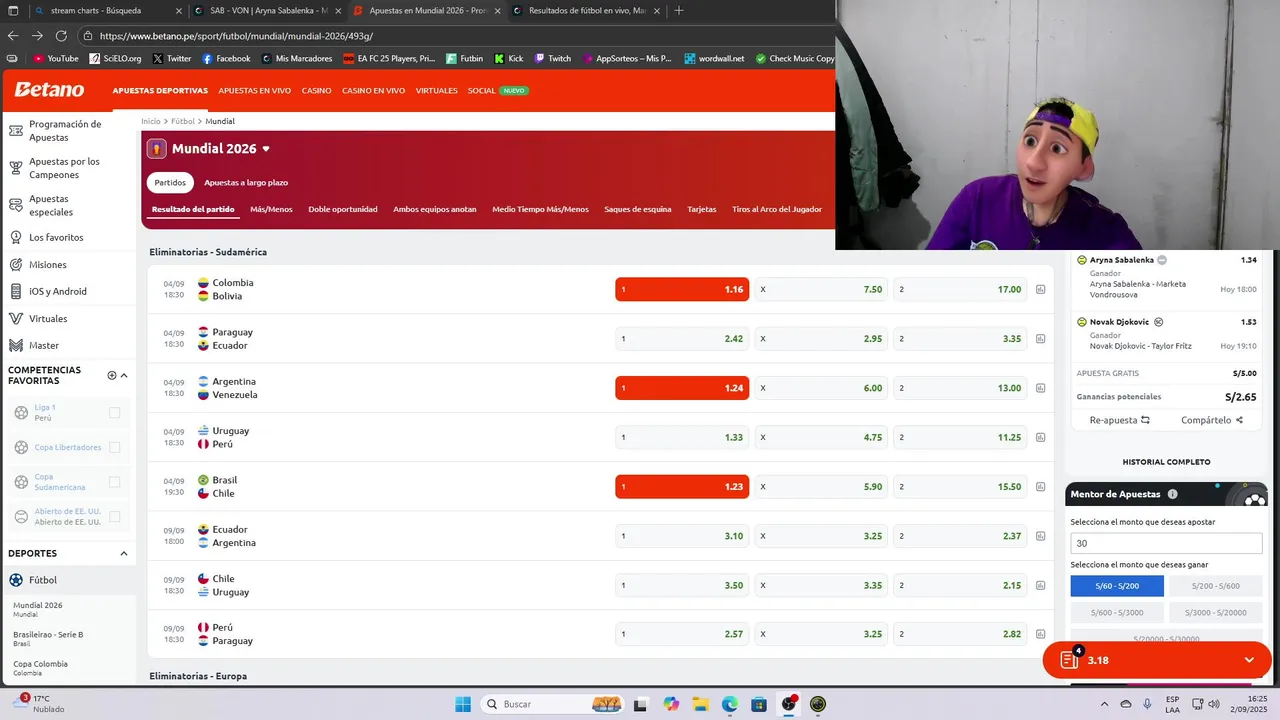Open the Virtuales sidebar icon
Screen dimensions: 1280x720
(x=15, y=318)
